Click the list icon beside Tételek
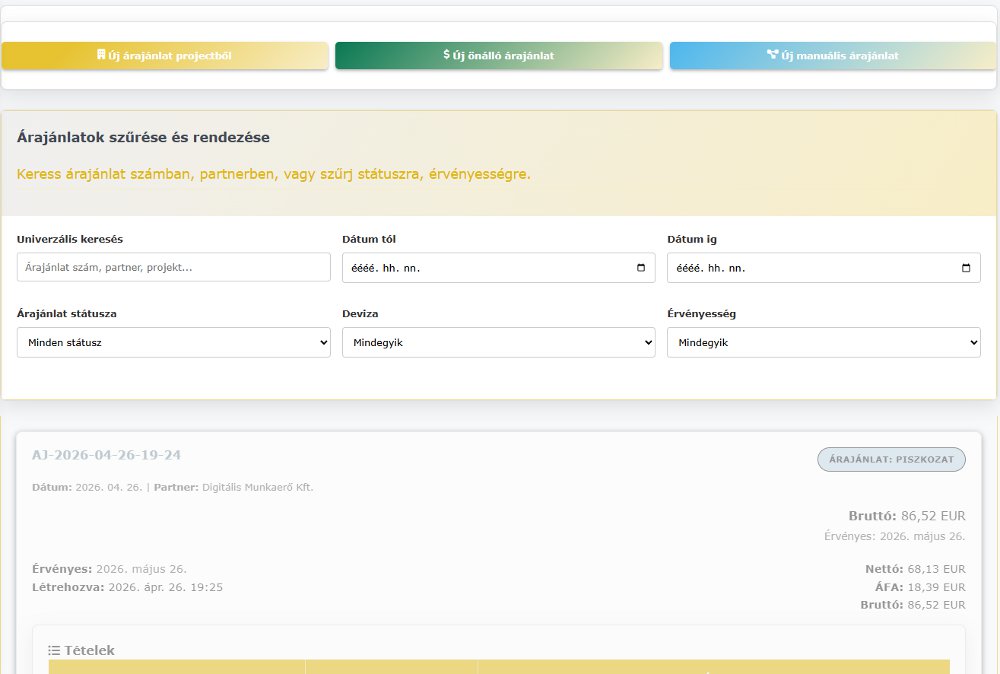 [x=55, y=650]
